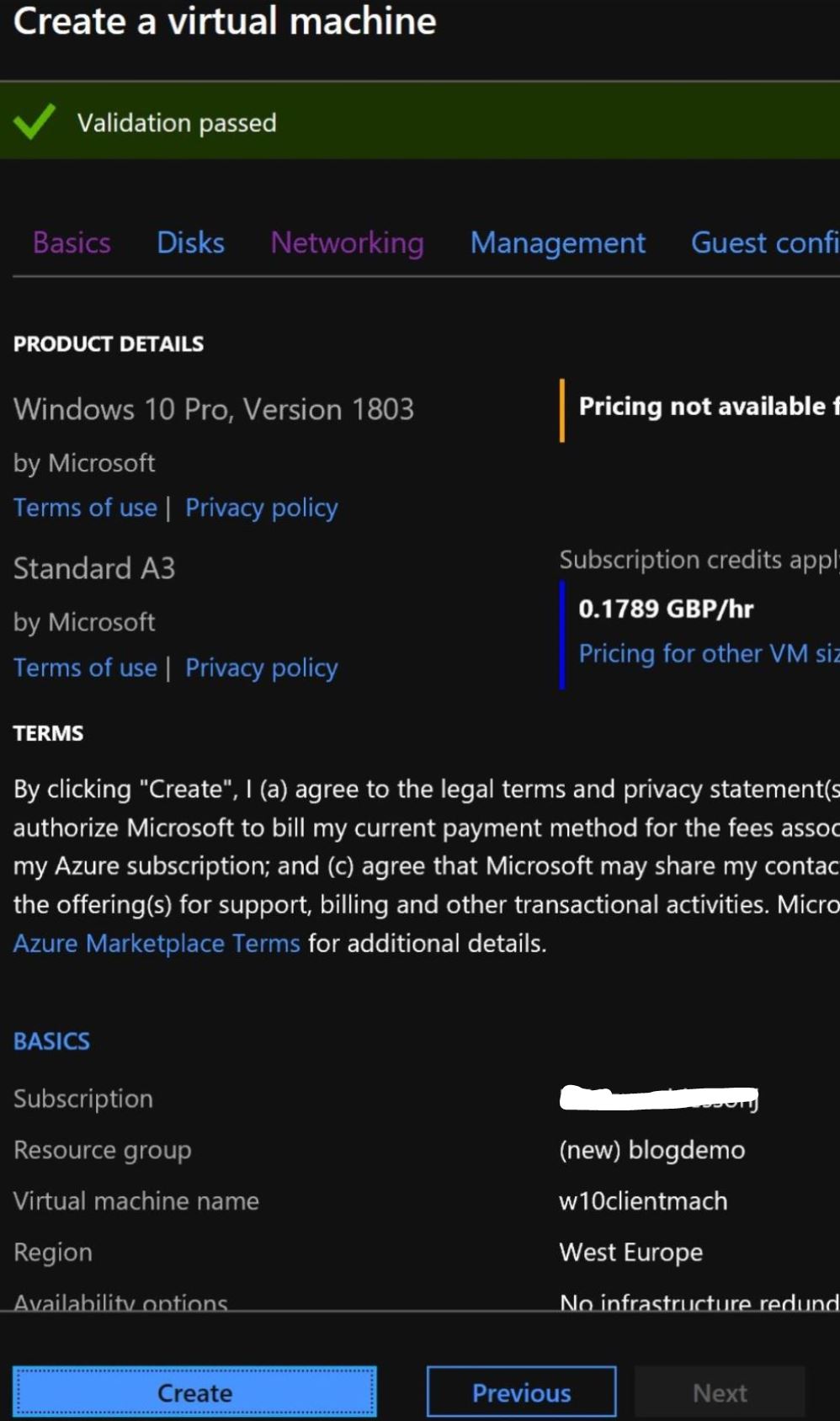Click the West Europe region value
The height and width of the screenshot is (1421, 840).
[x=630, y=1253]
